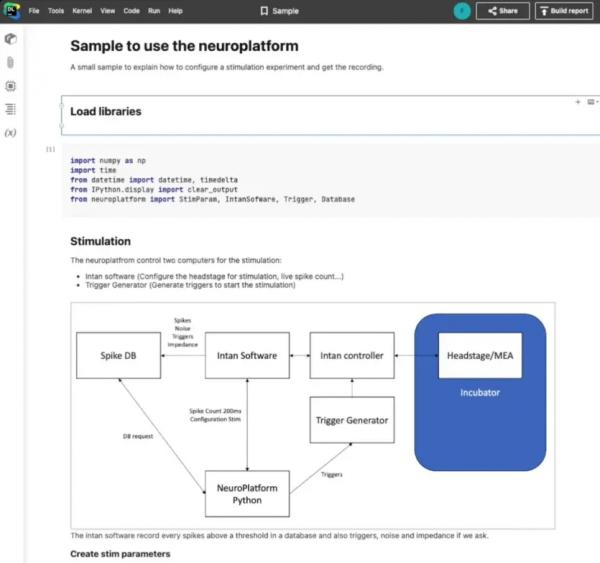Click the bookmark icon beside Sample title
This screenshot has width=600, height=563.
[264, 11]
